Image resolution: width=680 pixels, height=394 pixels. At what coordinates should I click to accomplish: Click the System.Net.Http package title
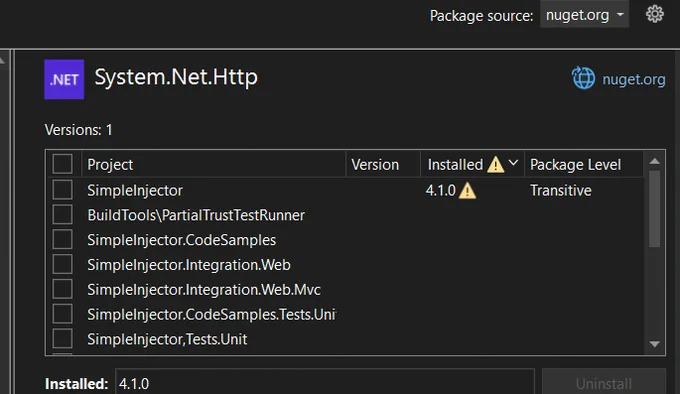pyautogui.click(x=176, y=78)
